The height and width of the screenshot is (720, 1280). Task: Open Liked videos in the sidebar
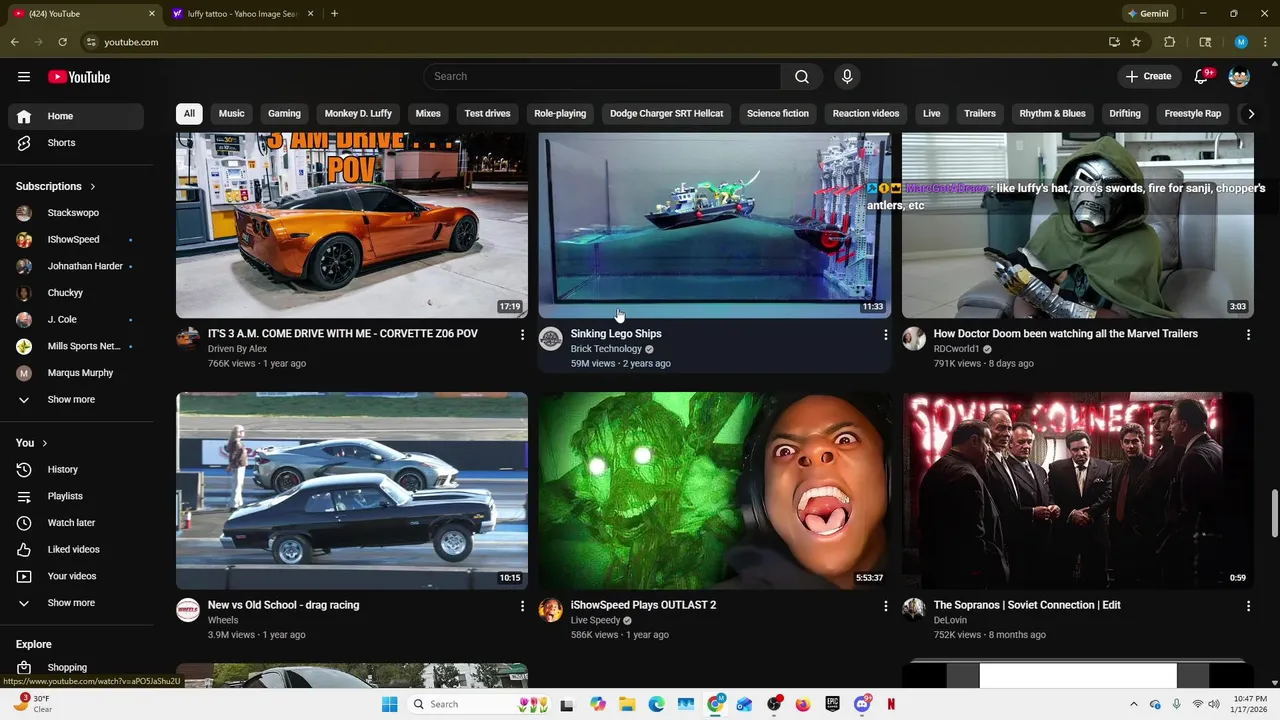pyautogui.click(x=76, y=549)
